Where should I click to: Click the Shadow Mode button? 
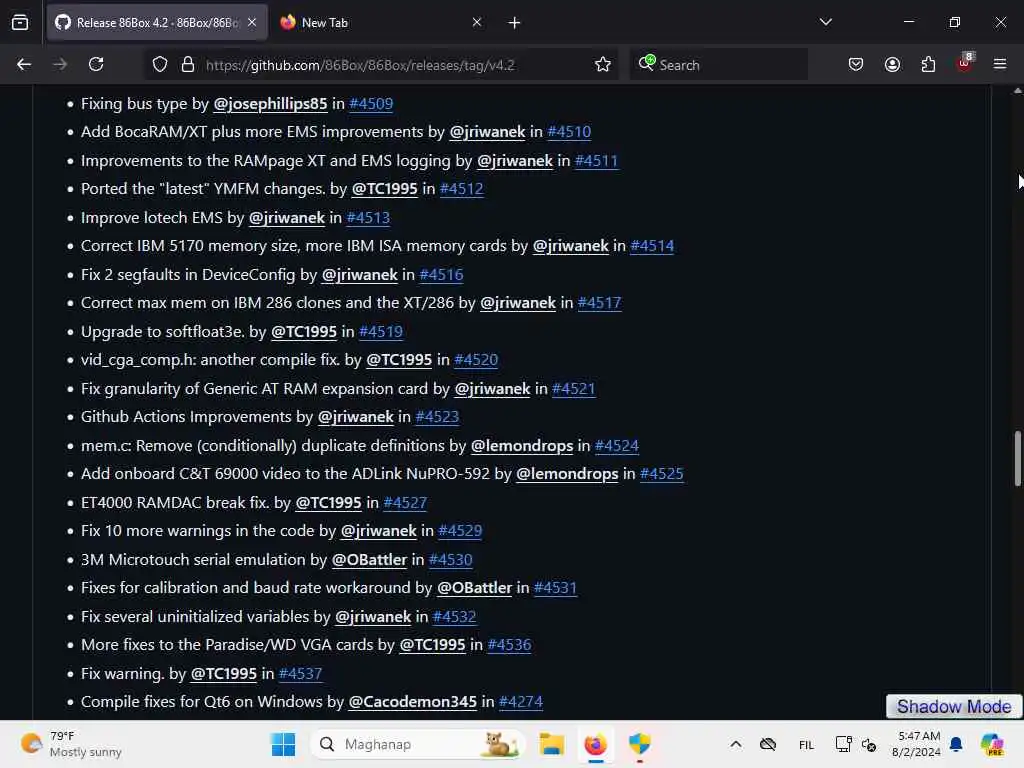[x=953, y=707]
